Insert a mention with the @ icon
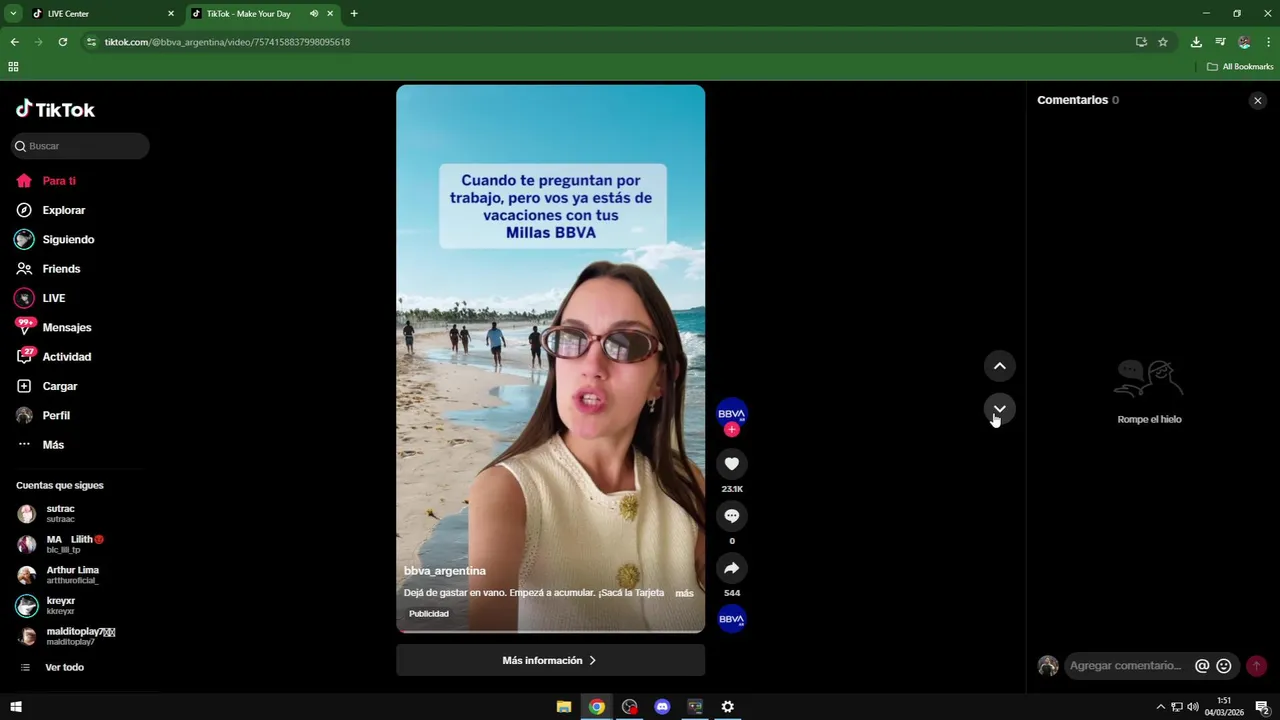This screenshot has height=720, width=1280. coord(1202,666)
